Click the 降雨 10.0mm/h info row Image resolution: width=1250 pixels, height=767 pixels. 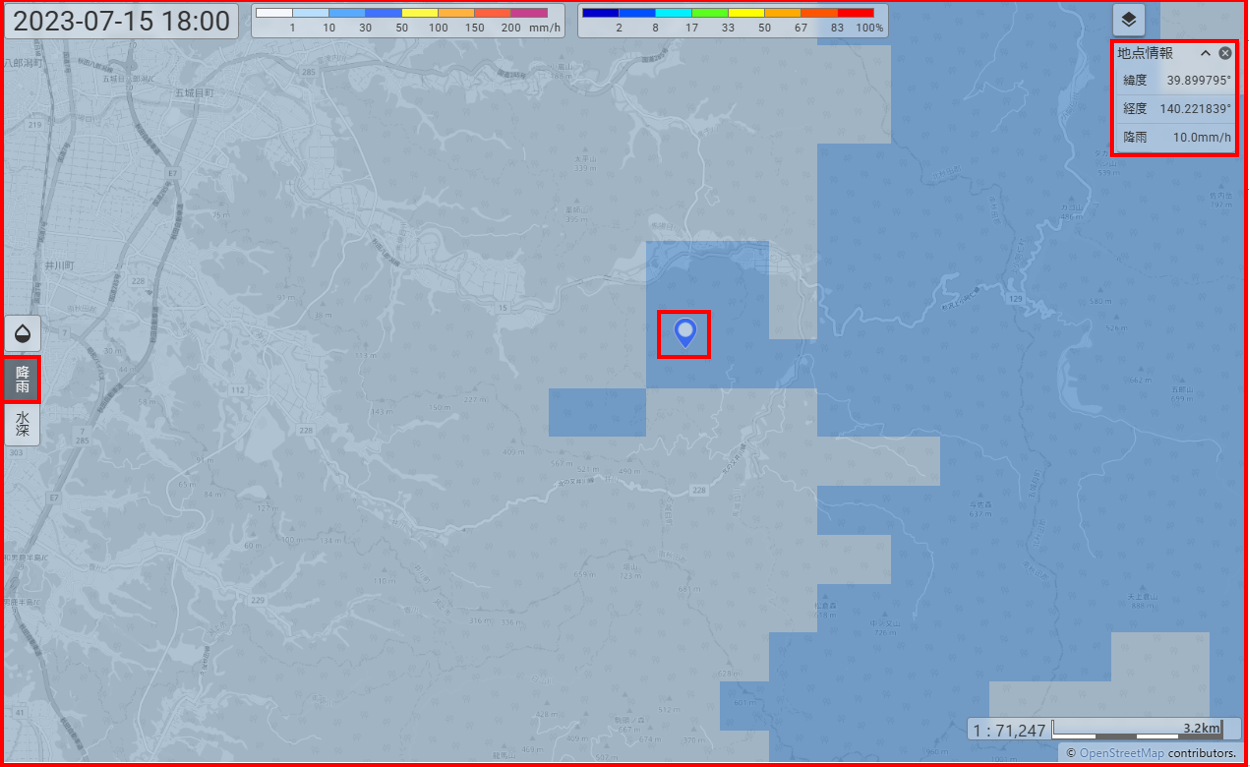(x=1175, y=137)
